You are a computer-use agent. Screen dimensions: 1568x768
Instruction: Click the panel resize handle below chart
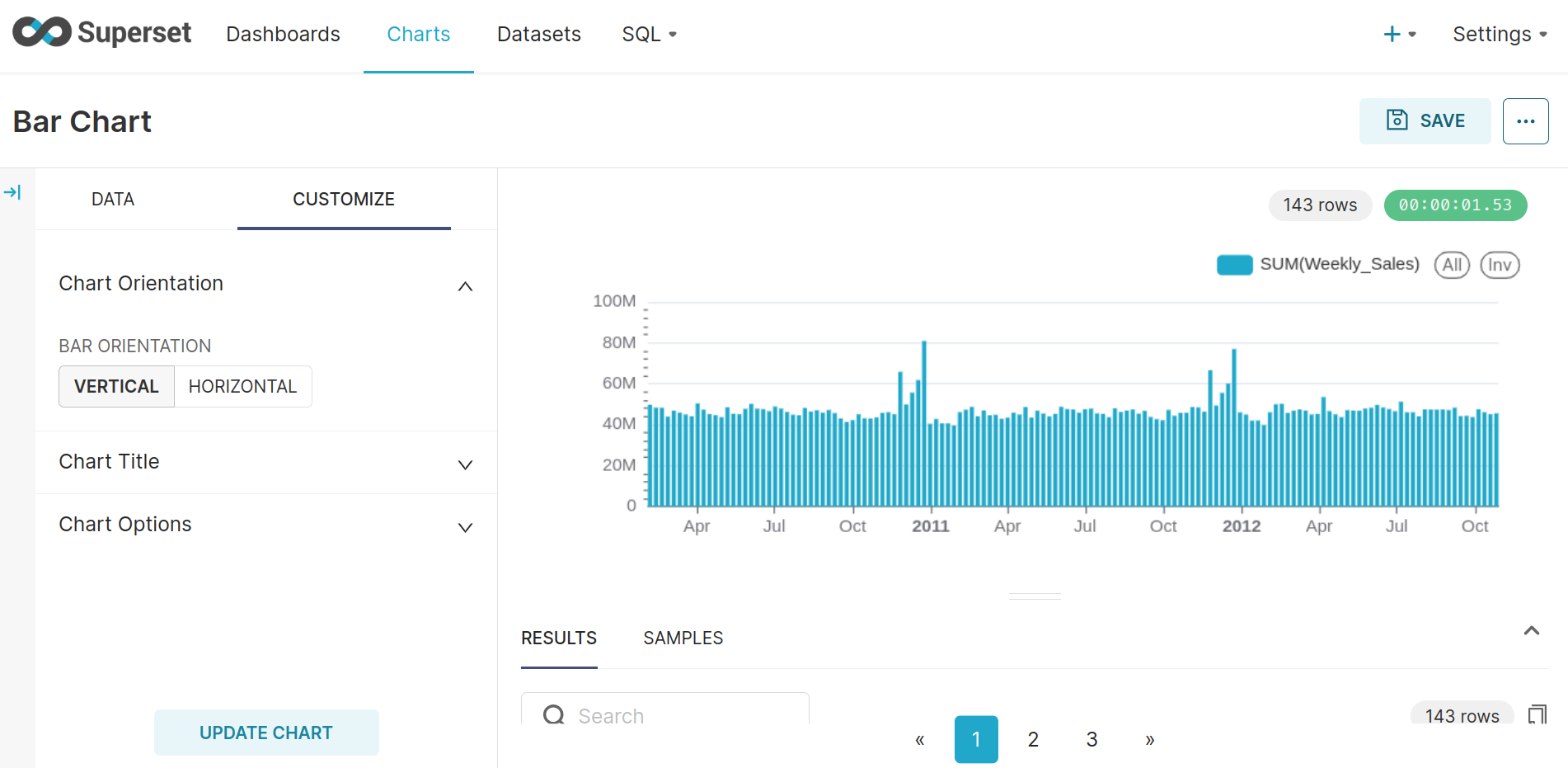point(1035,596)
